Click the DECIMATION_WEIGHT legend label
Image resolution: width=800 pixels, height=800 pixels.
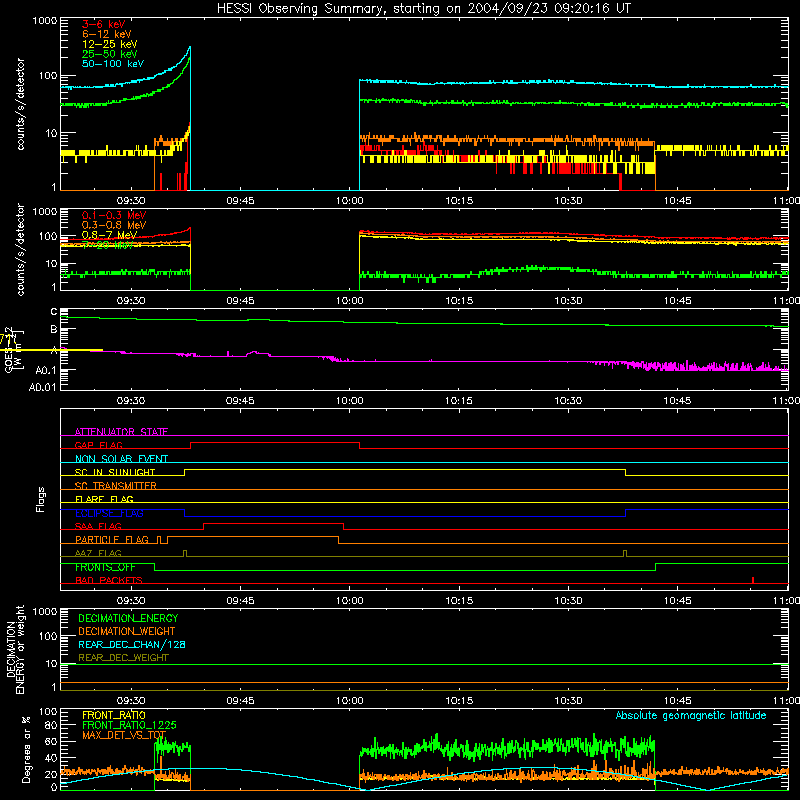[x=127, y=631]
